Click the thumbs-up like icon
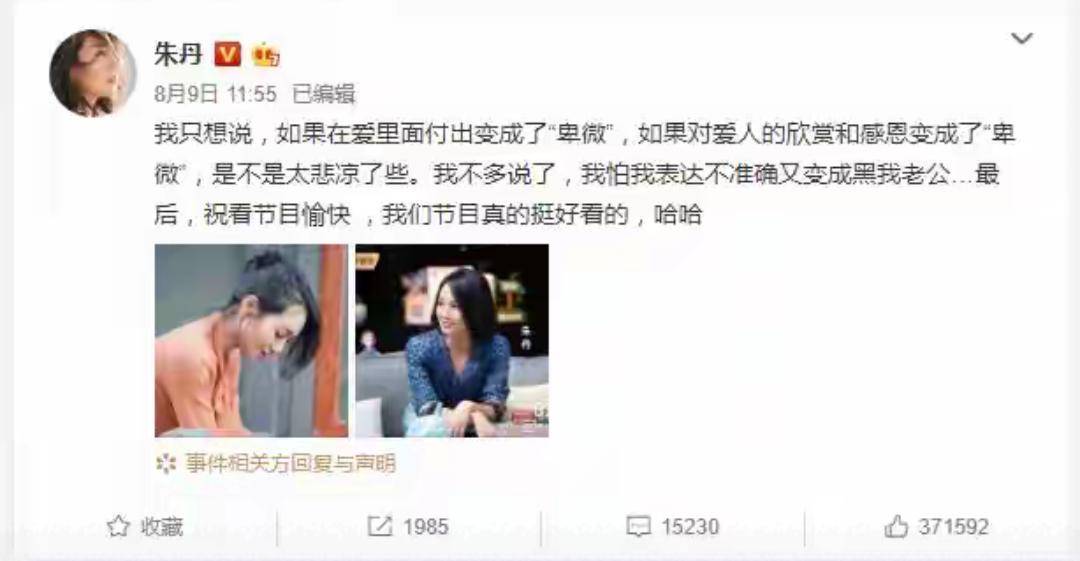Screen dimensions: 1080x561 point(896,527)
